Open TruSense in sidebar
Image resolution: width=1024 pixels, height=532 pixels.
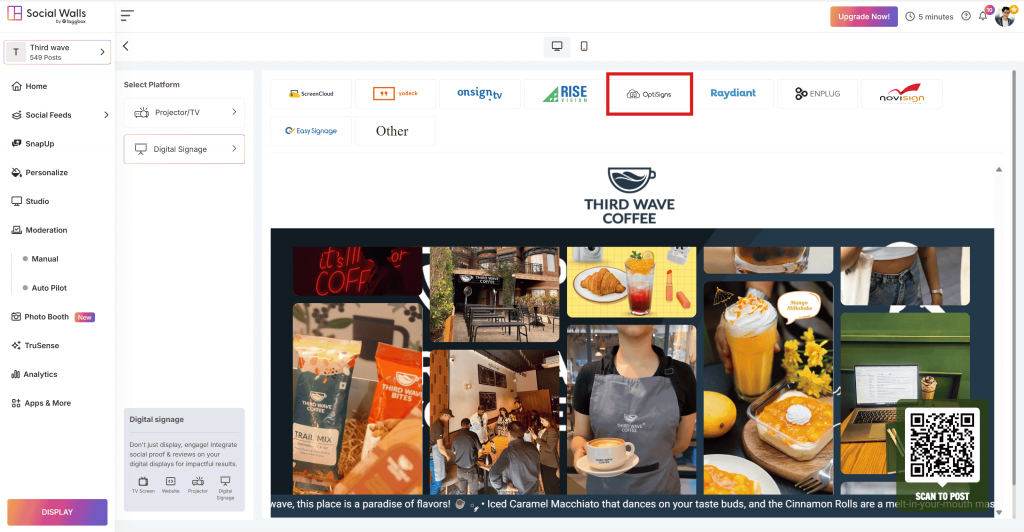(x=35, y=345)
